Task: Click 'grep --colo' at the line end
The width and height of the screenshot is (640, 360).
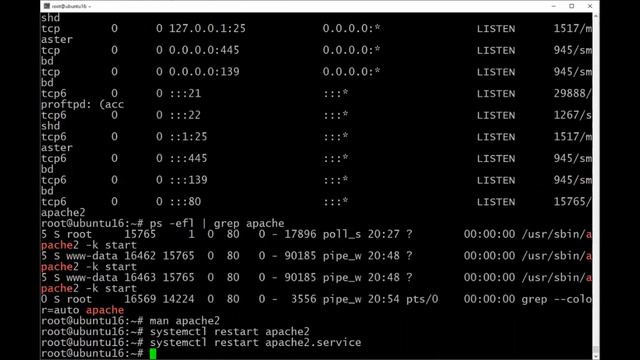Action: coord(556,299)
